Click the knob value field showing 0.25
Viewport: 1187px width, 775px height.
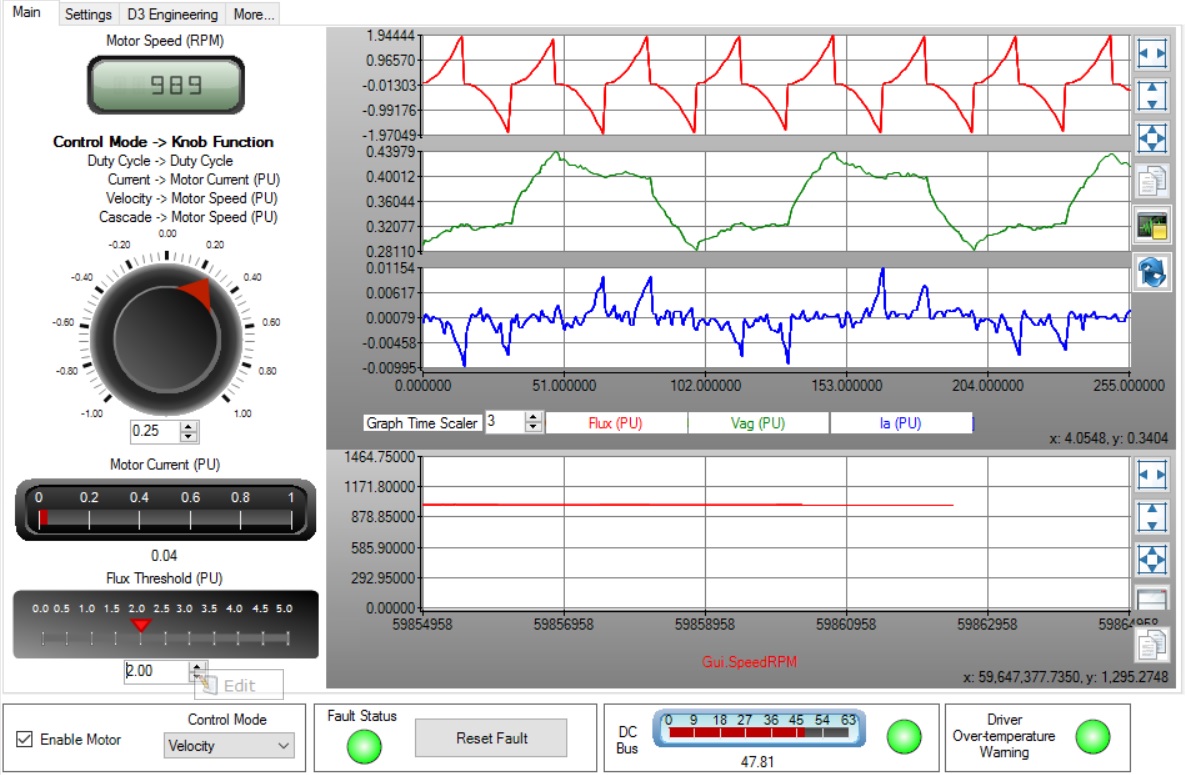pos(155,431)
